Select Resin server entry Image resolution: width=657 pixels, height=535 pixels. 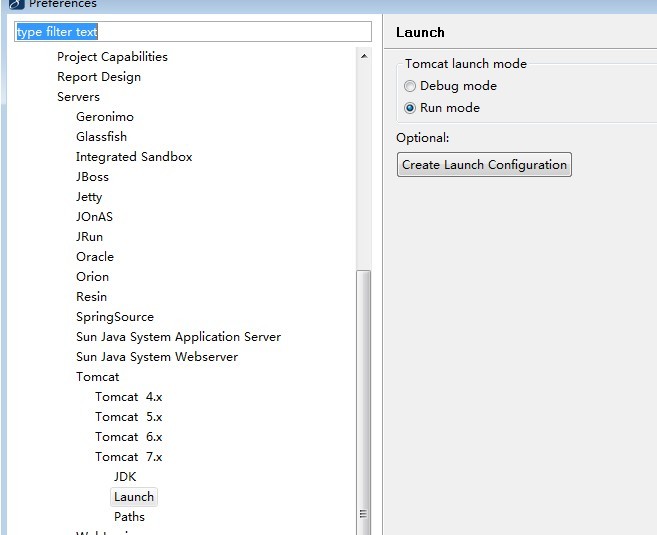point(91,297)
